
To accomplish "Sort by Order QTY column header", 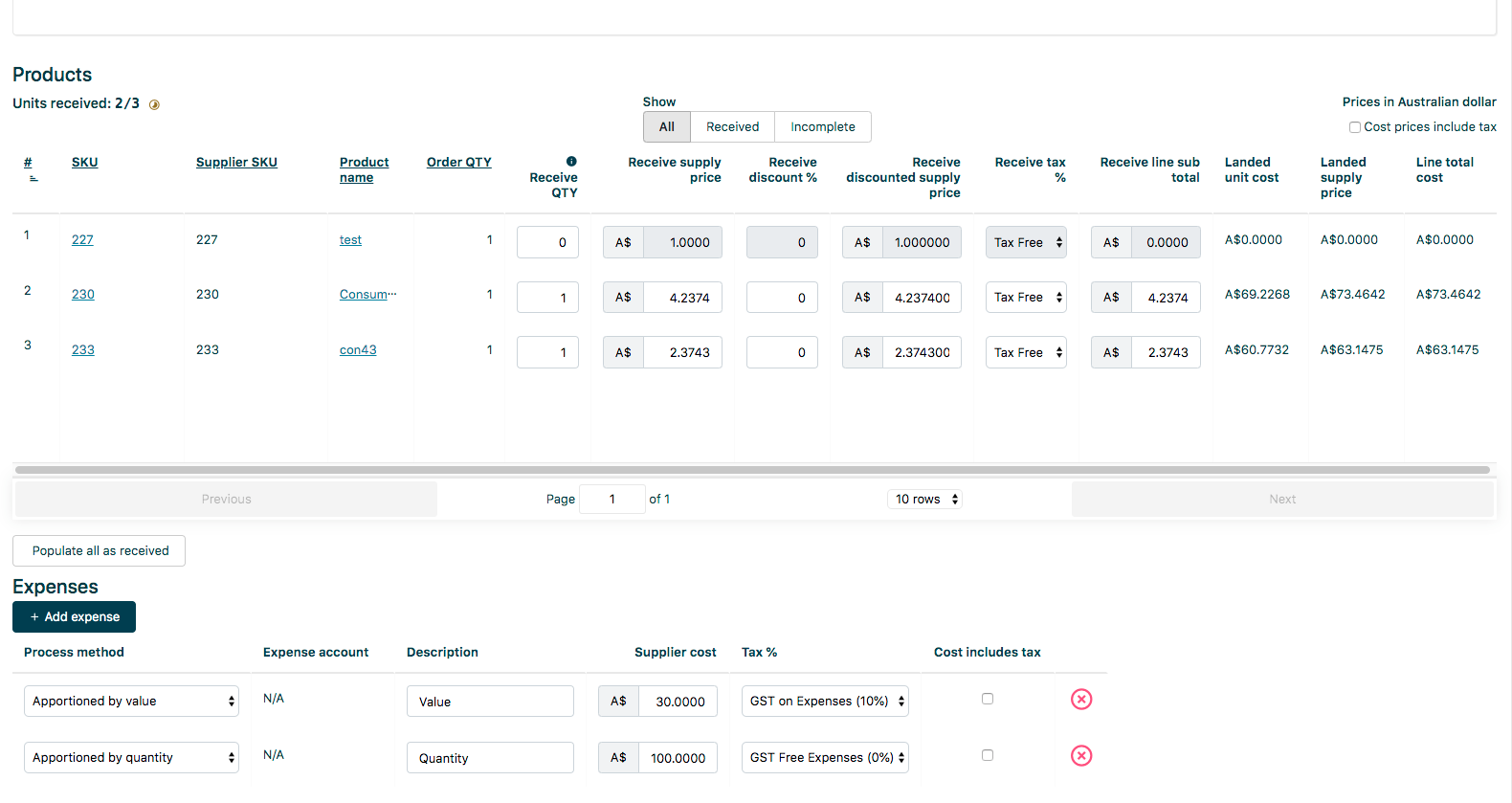I will pos(459,162).
